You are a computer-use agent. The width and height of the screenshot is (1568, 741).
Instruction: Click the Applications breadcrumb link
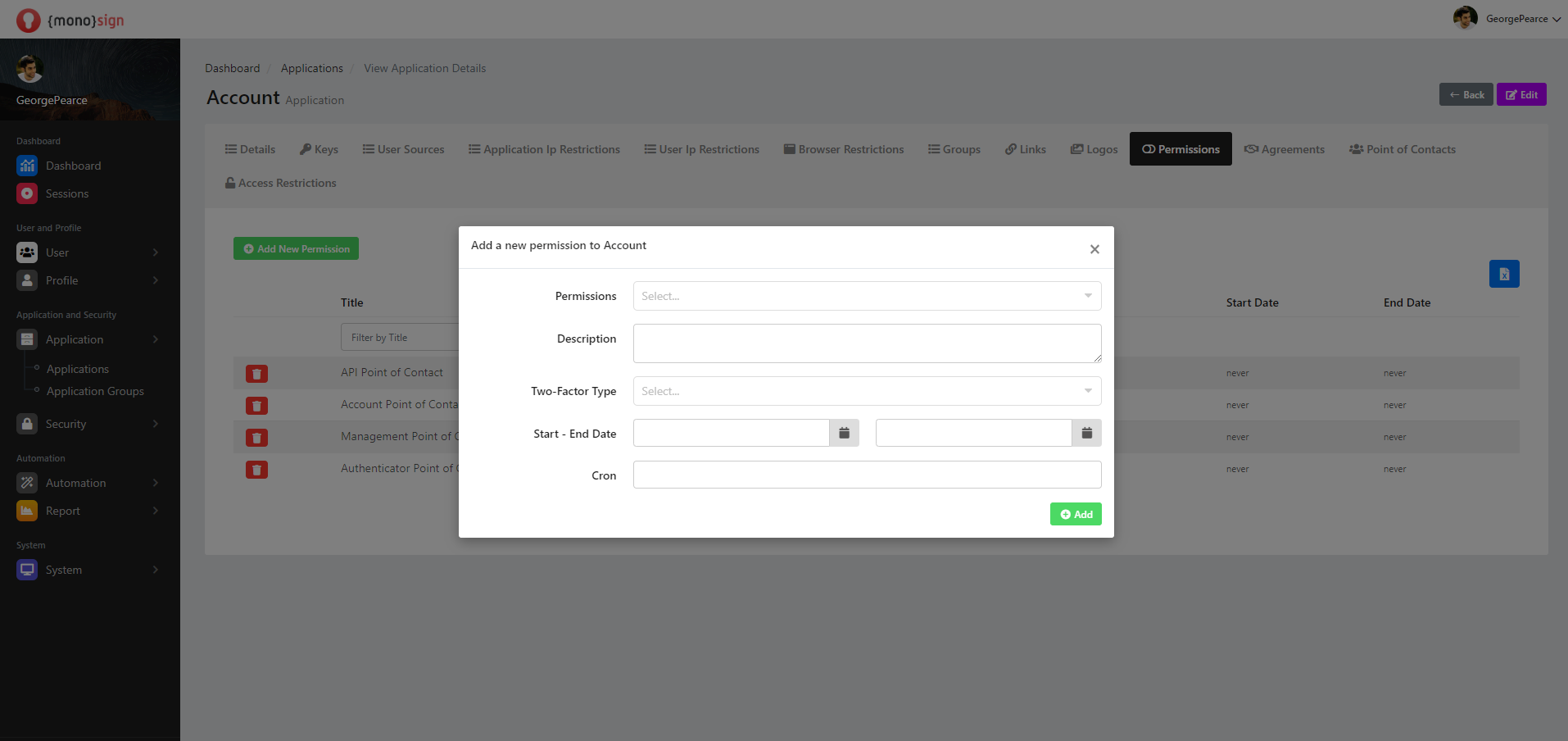pyautogui.click(x=311, y=68)
